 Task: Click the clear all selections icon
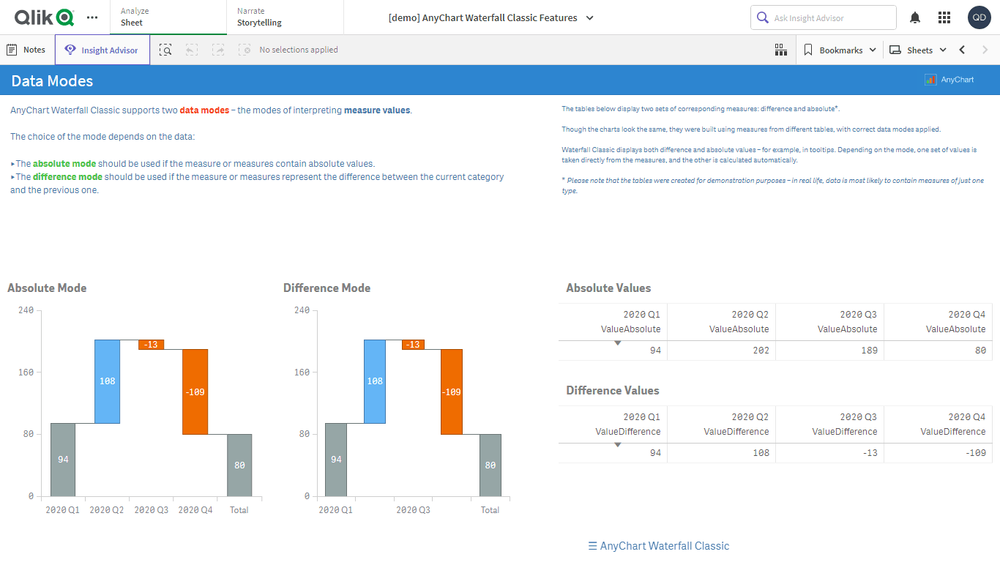tap(243, 50)
